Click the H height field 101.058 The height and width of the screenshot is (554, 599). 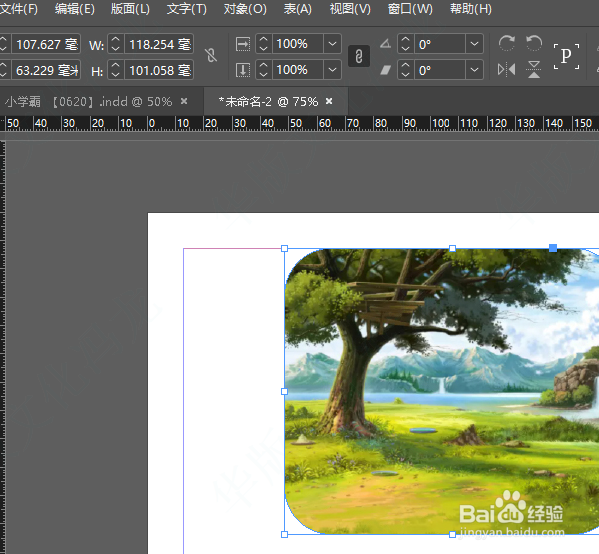click(159, 70)
